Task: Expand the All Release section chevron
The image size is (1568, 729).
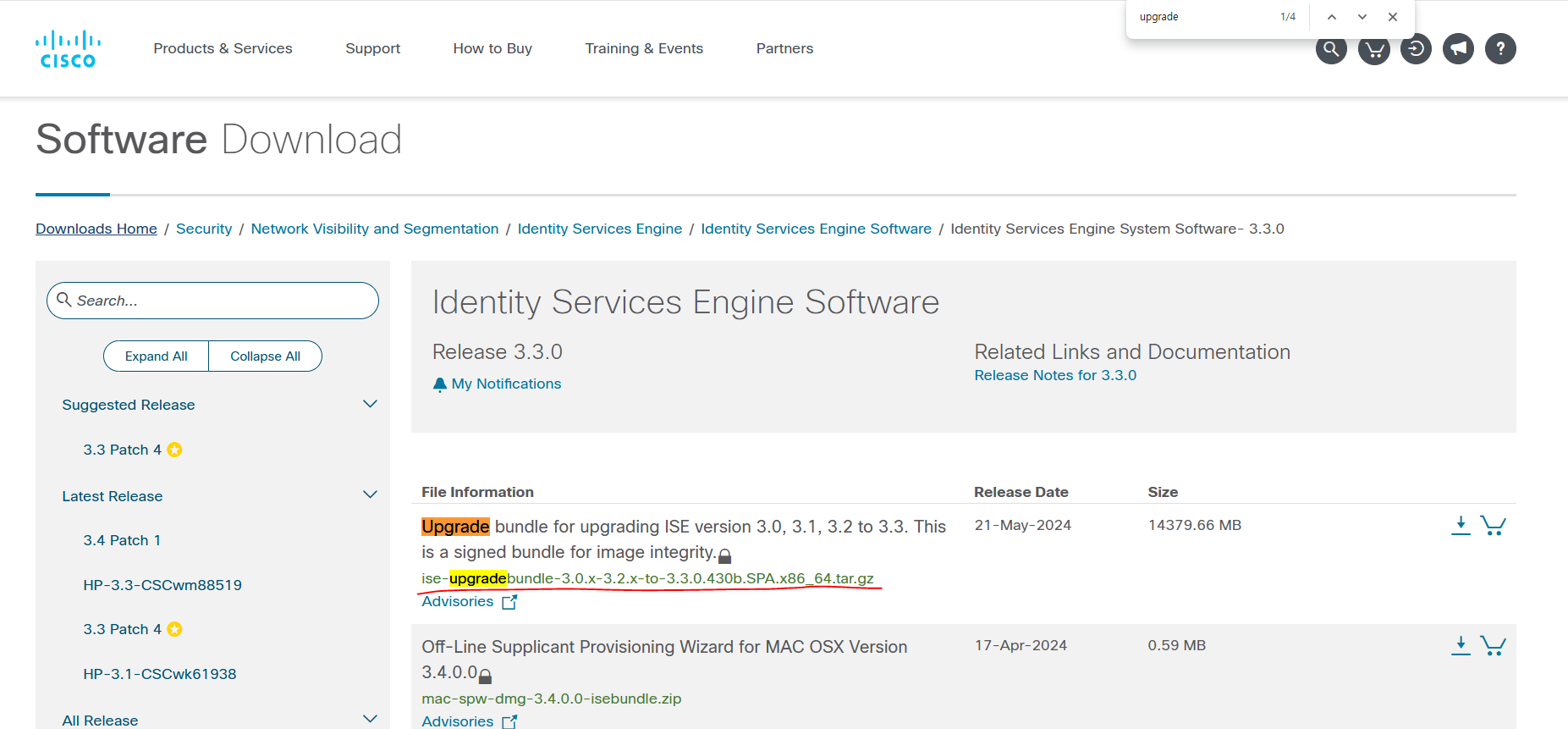Action: coord(370,719)
